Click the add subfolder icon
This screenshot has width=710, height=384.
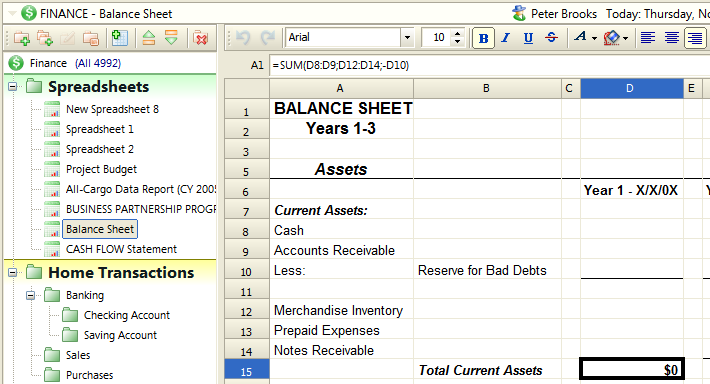point(45,38)
